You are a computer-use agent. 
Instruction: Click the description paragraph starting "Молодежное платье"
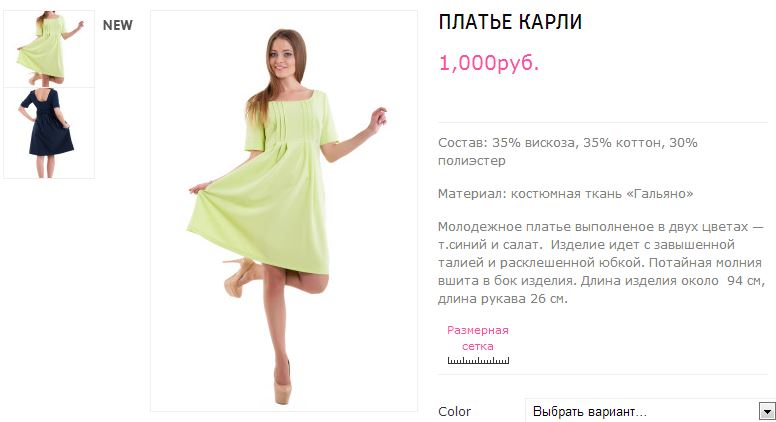point(601,263)
